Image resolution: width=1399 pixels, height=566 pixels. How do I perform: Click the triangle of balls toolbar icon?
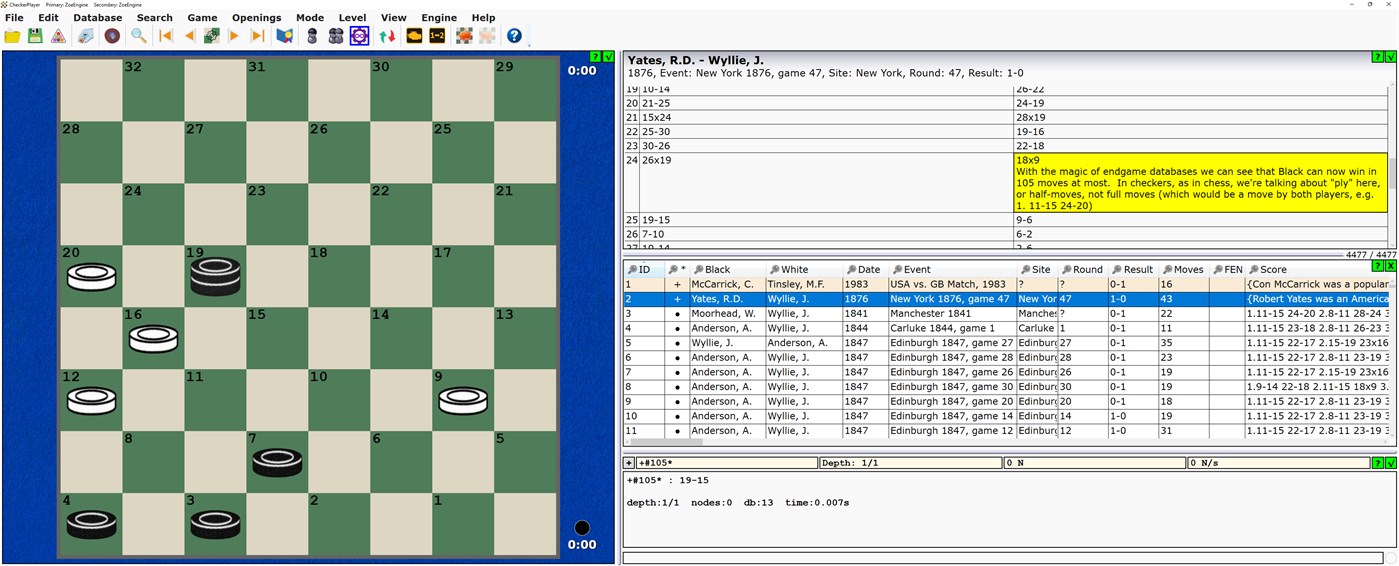coord(58,36)
